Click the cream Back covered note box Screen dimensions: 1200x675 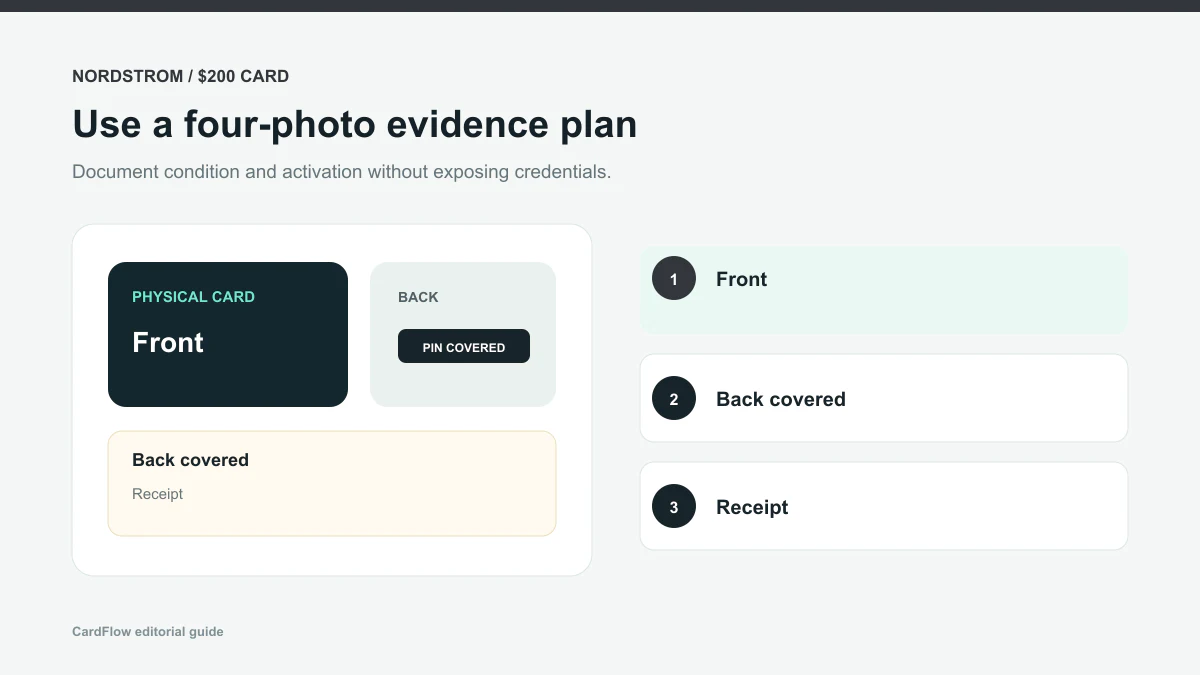point(332,483)
